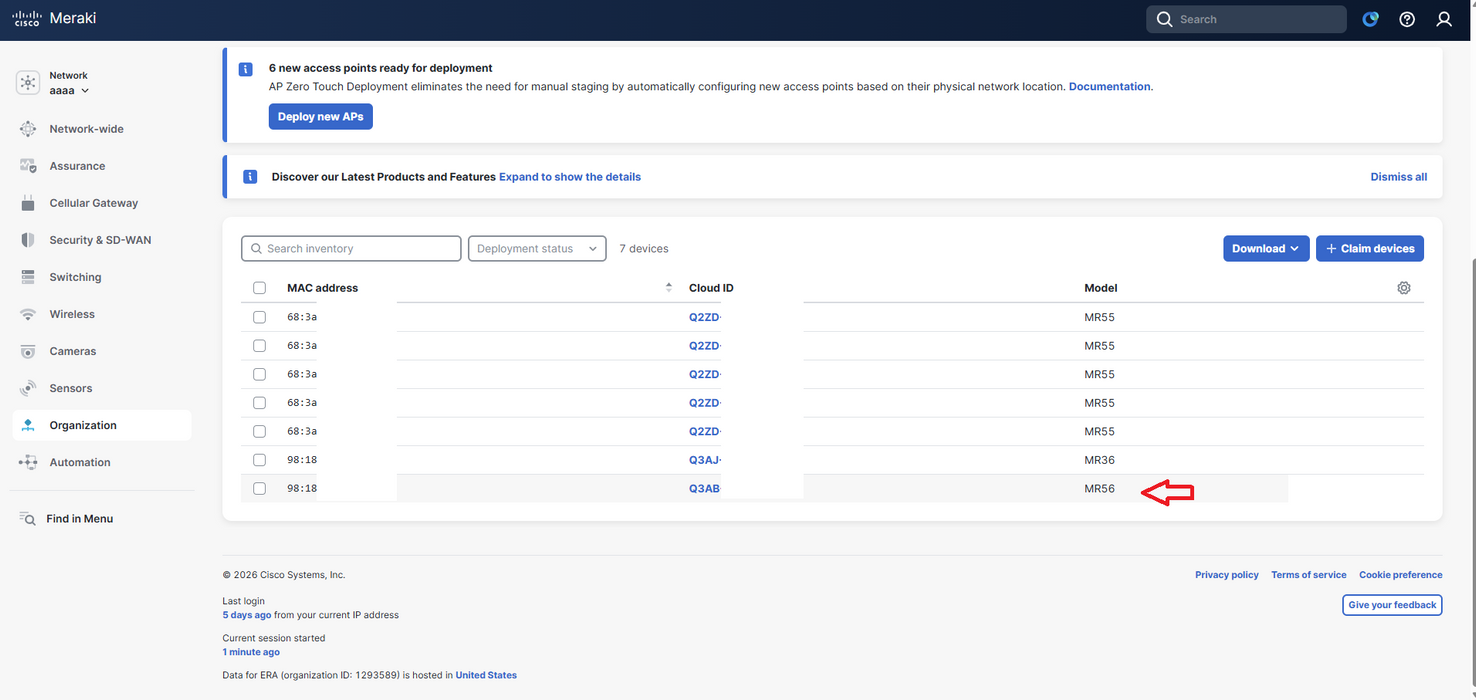The height and width of the screenshot is (700, 1476).
Task: Click the Cisco Meraki logo
Action: click(54, 18)
